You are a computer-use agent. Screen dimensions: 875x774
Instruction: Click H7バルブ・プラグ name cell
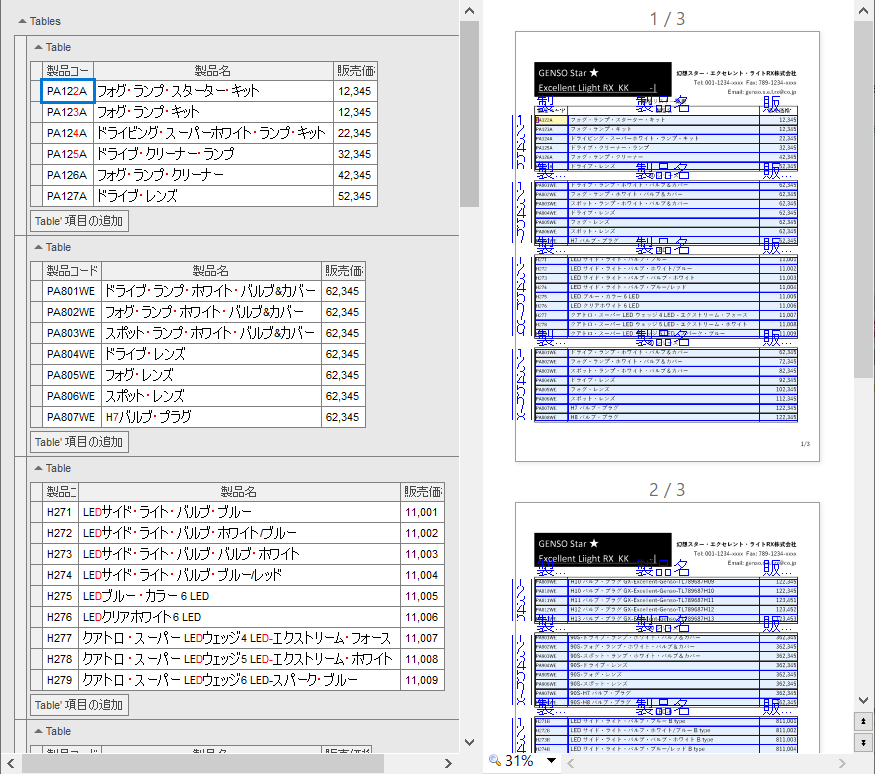[x=211, y=417]
